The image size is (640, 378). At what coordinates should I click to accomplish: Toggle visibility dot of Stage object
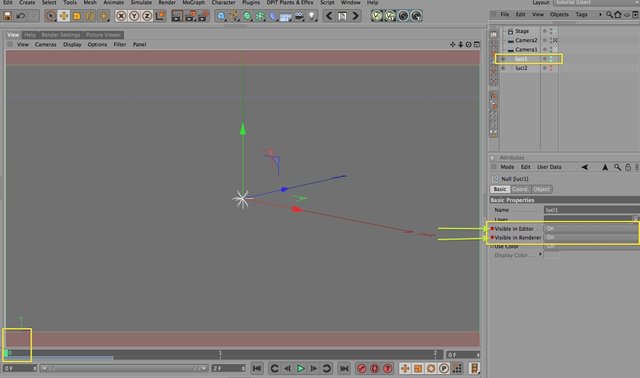coord(551,31)
